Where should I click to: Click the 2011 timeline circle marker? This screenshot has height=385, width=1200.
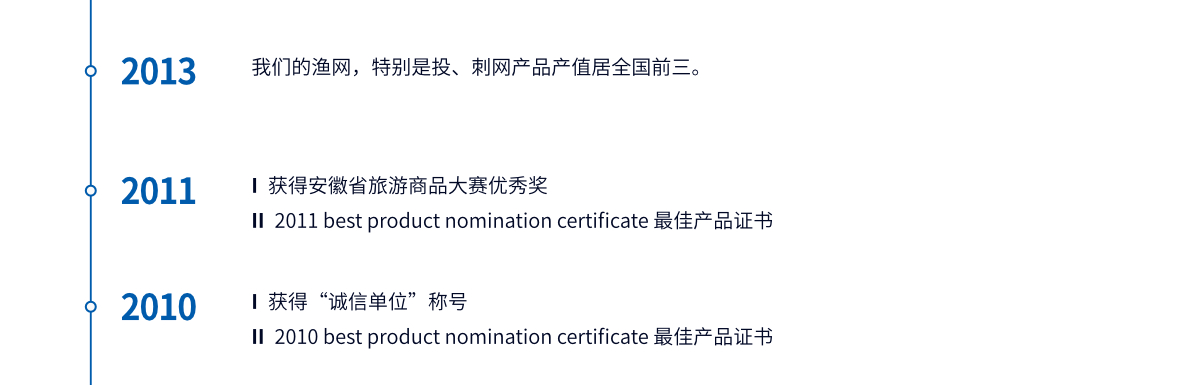[91, 190]
